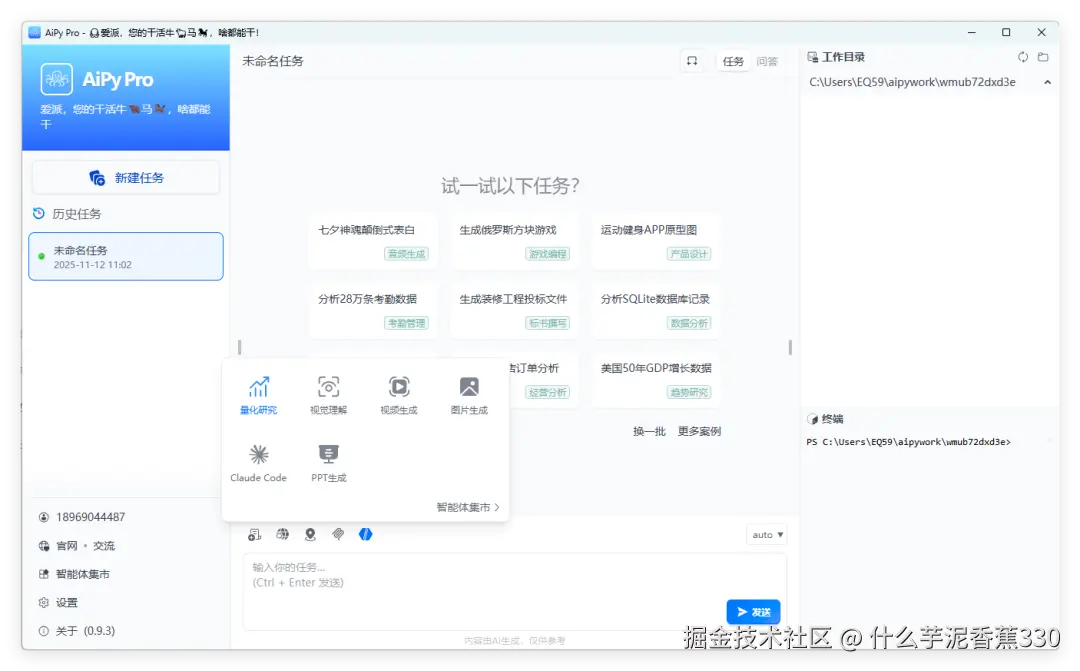Click the document-add icon above input
1080x671 pixels.
click(255, 535)
